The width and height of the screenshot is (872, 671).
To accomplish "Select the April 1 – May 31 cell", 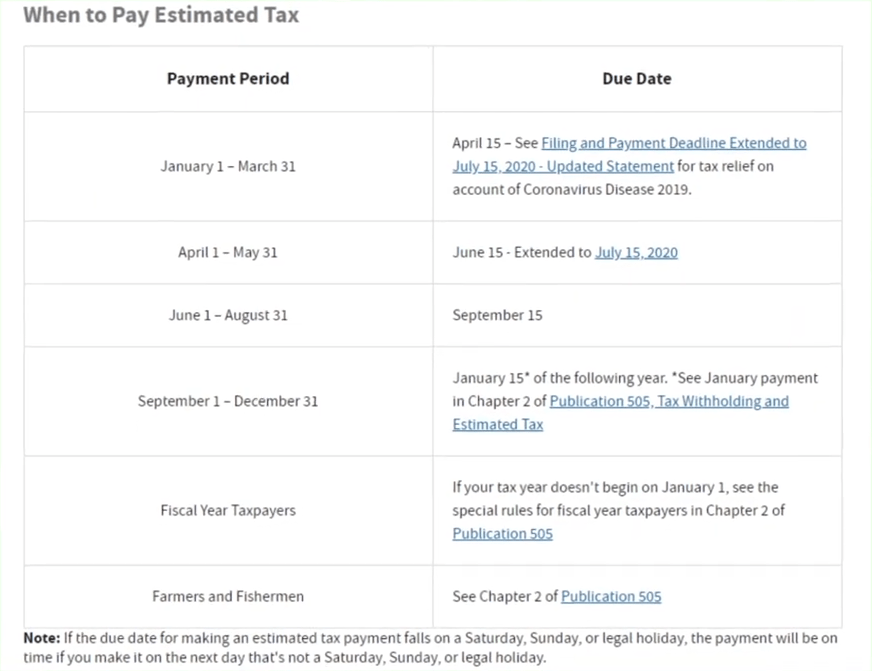I will 228,253.
